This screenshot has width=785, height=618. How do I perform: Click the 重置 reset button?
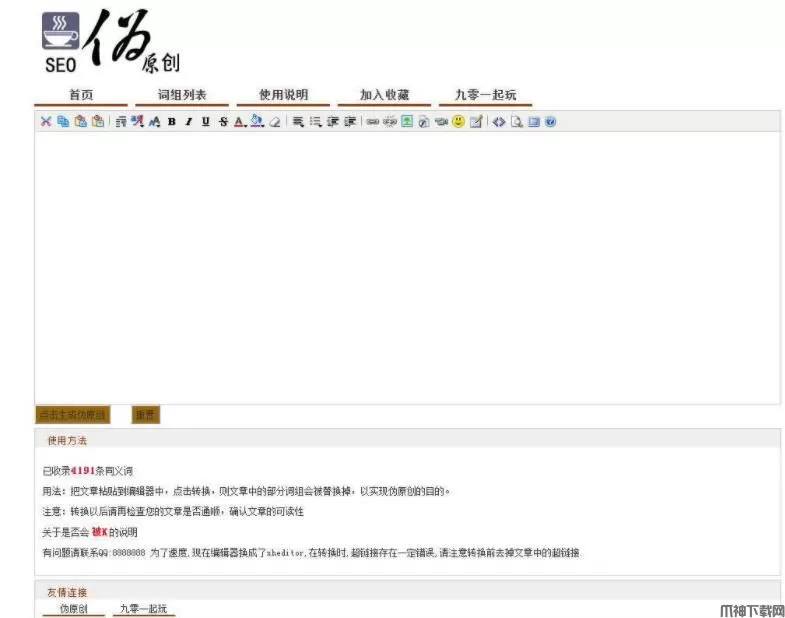[x=146, y=415]
